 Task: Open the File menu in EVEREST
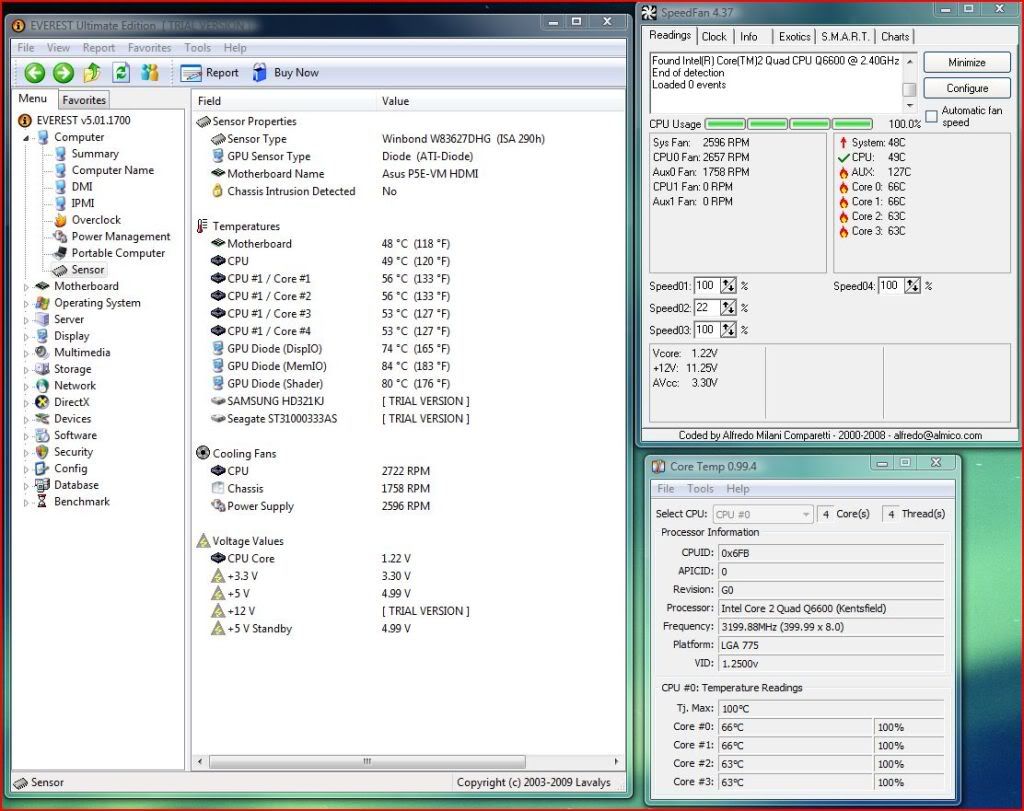coord(25,48)
